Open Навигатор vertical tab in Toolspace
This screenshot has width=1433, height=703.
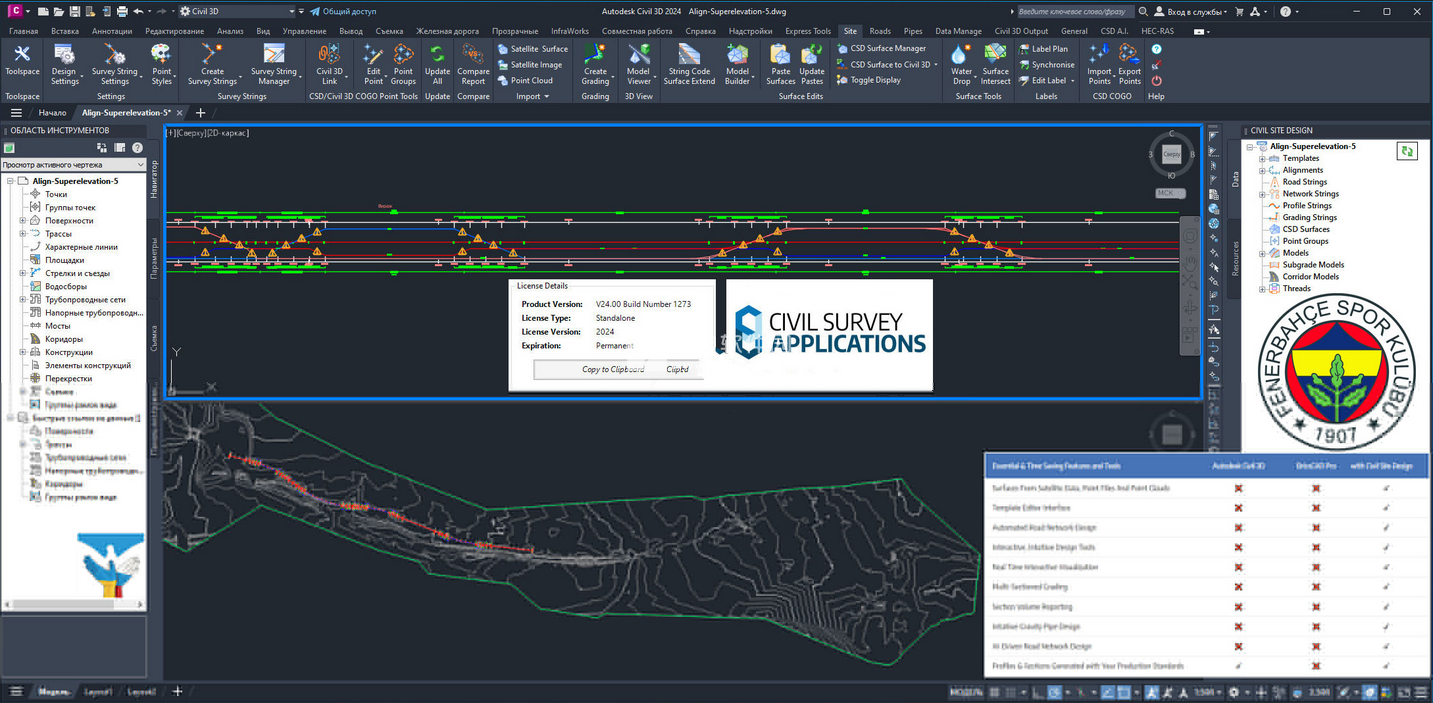point(154,179)
